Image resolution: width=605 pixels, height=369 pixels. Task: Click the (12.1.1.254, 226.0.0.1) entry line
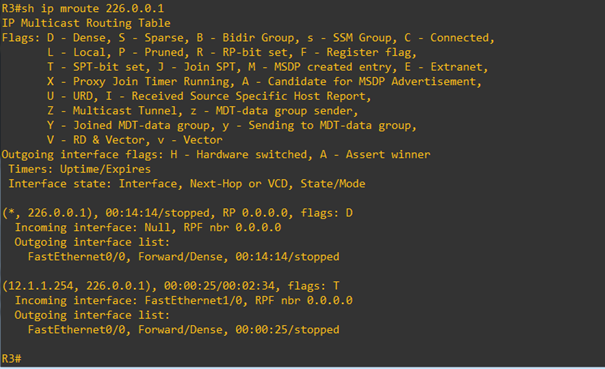pos(171,286)
